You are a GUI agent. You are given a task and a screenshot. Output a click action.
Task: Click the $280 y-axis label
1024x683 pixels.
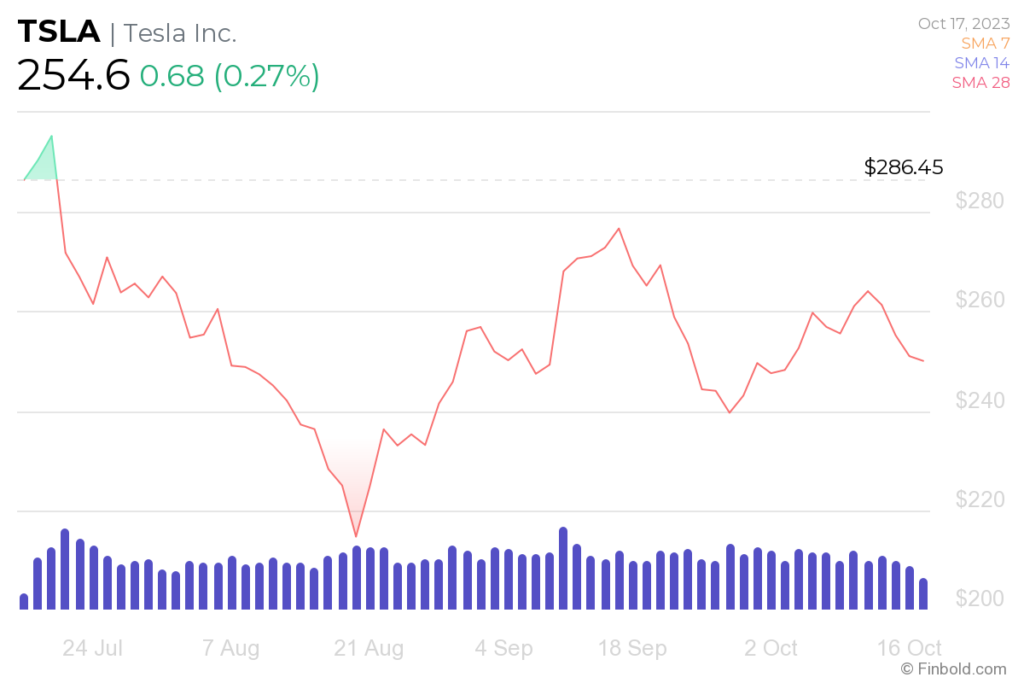979,200
